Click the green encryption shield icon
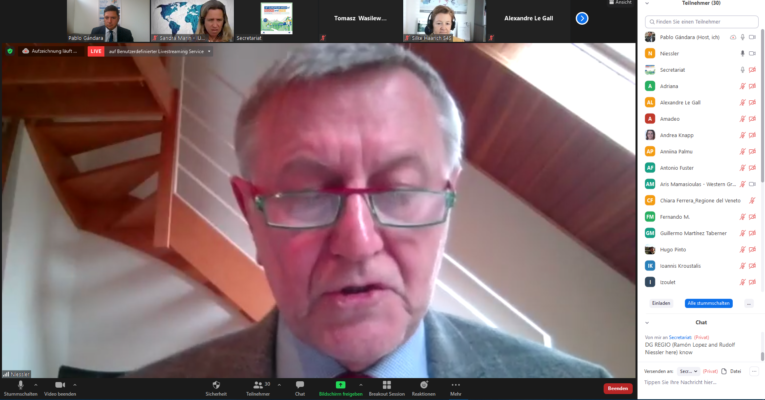The height and width of the screenshot is (400, 765). (10, 51)
